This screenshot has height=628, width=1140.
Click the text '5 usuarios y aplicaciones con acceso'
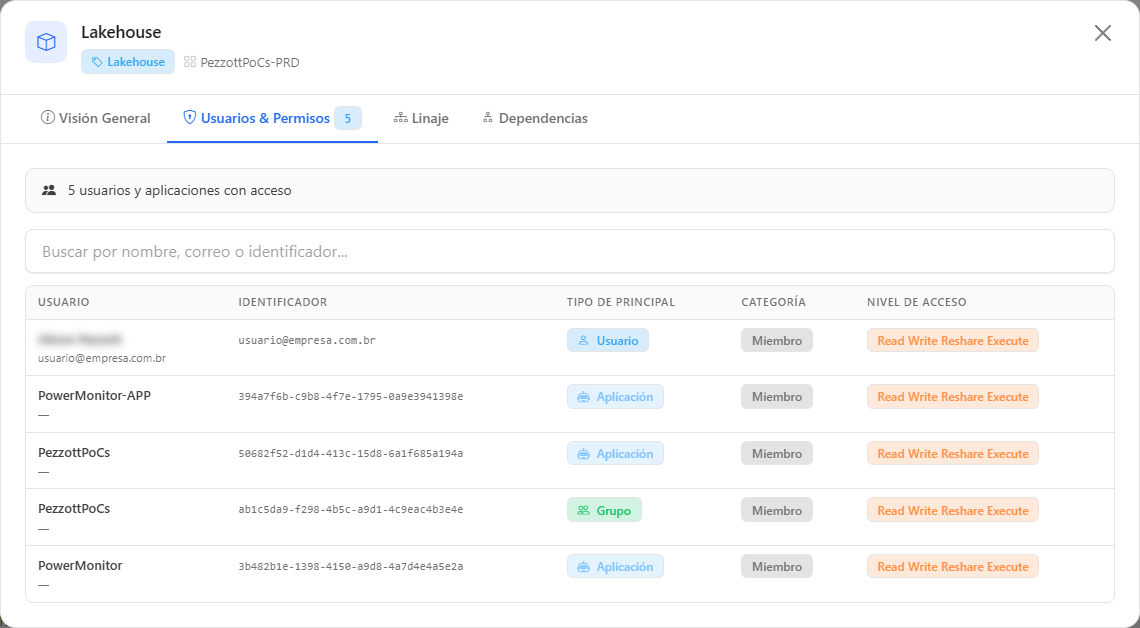[x=180, y=190]
